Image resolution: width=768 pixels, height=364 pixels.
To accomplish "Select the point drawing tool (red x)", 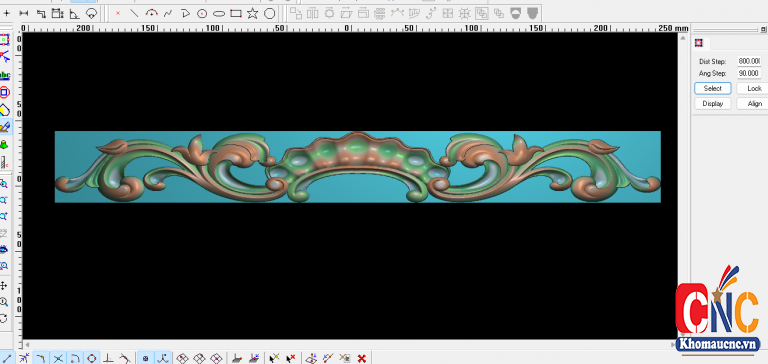I will point(118,14).
